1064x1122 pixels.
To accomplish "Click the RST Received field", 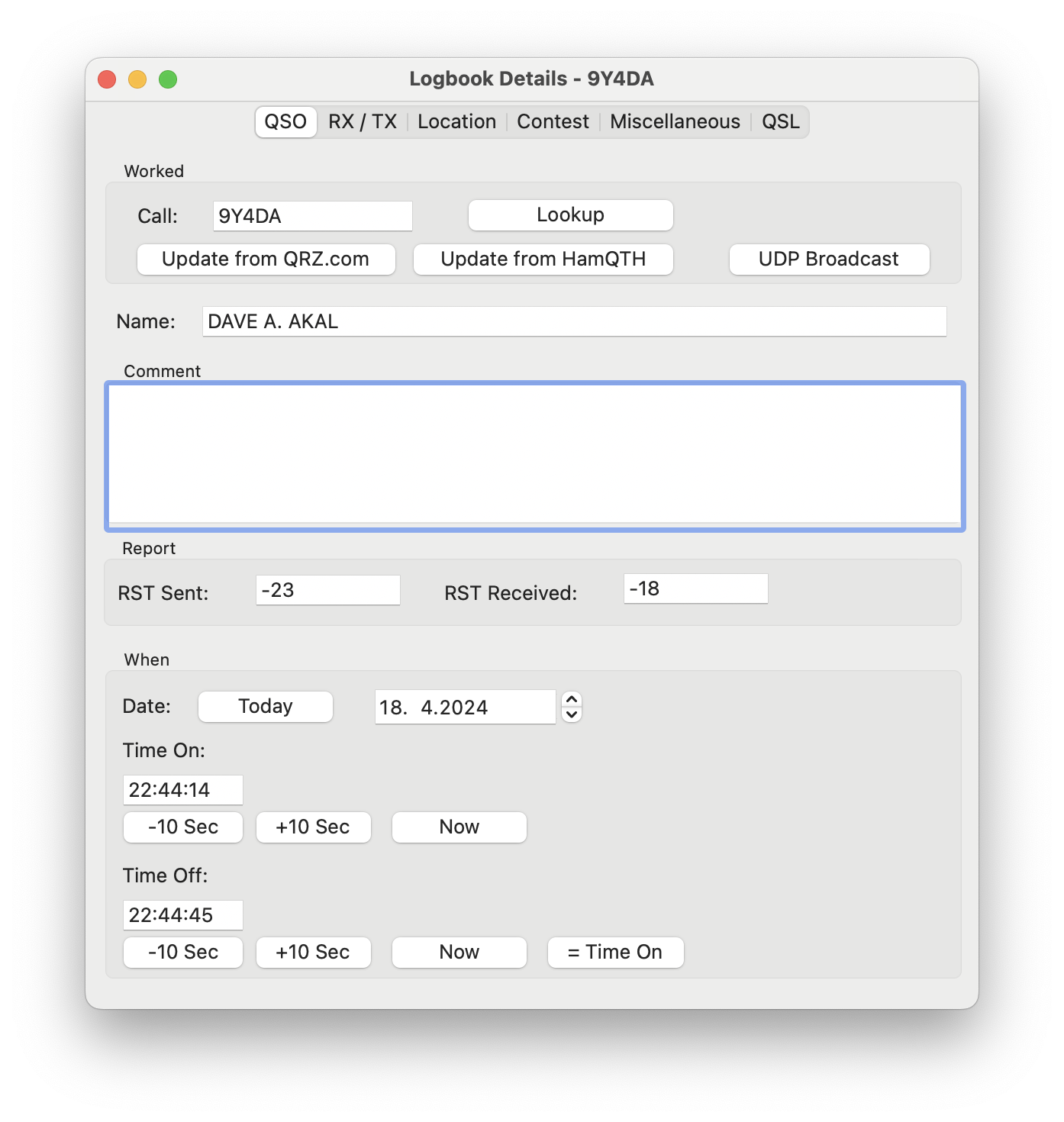I will pyautogui.click(x=695, y=588).
